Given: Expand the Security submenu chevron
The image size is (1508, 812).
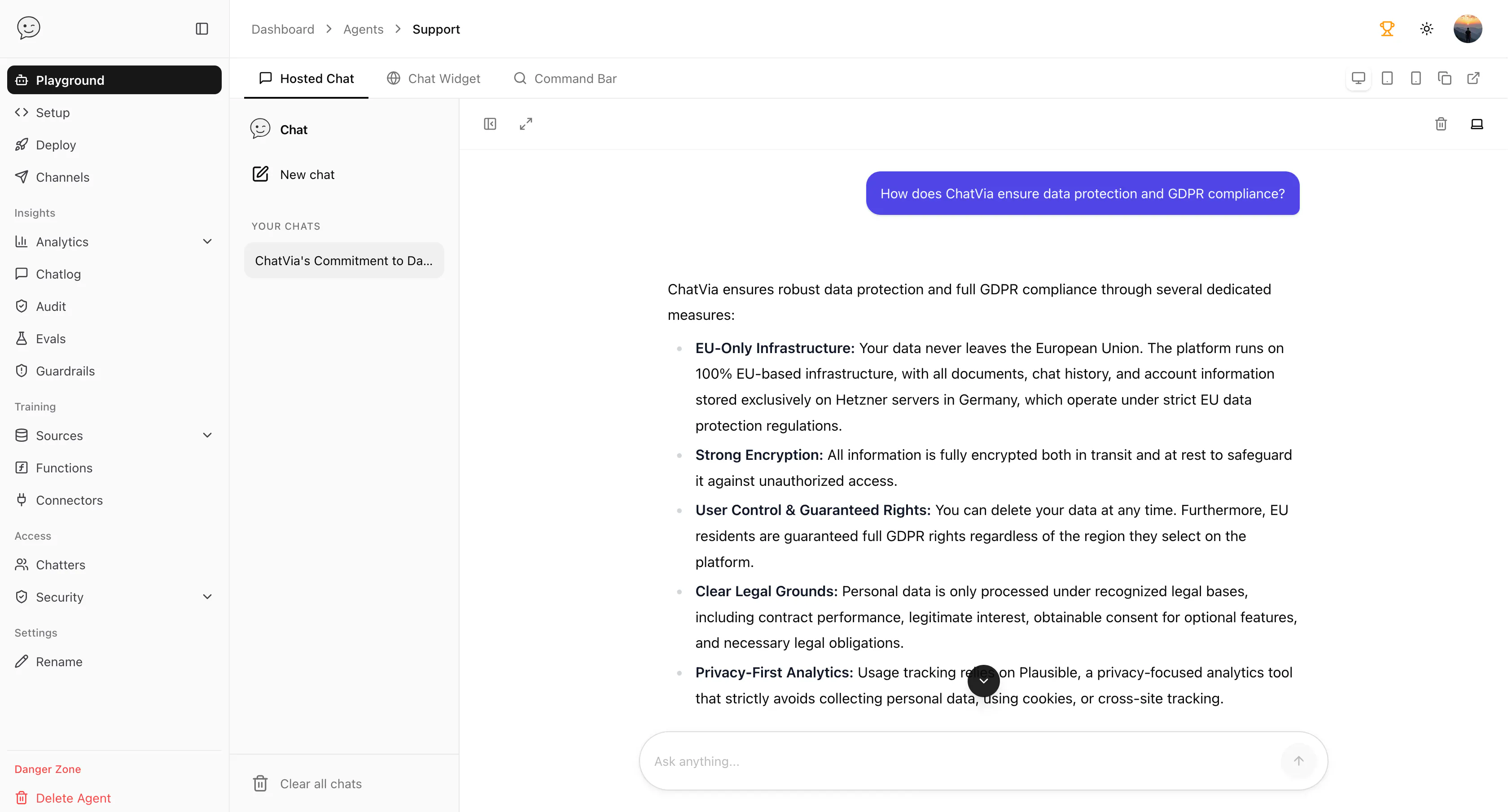Looking at the screenshot, I should click(207, 597).
